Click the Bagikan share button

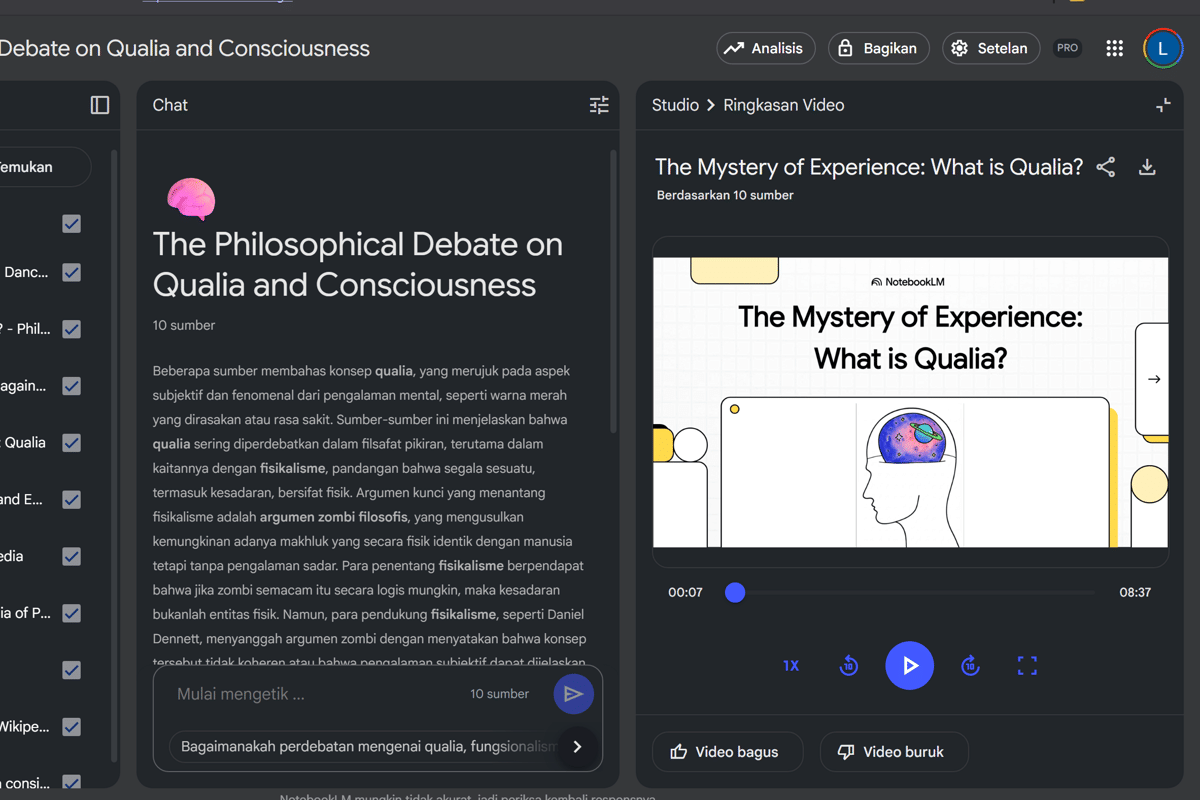click(878, 48)
